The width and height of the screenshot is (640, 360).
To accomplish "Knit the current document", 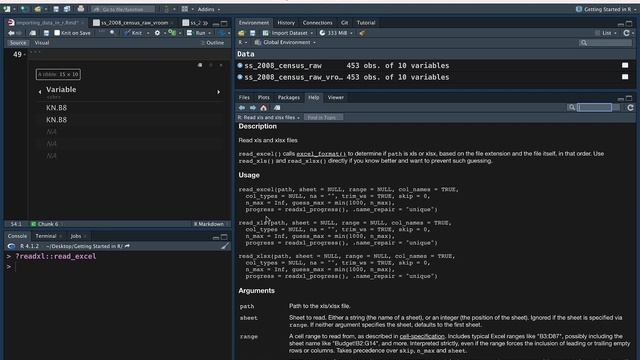I will click(x=133, y=33).
